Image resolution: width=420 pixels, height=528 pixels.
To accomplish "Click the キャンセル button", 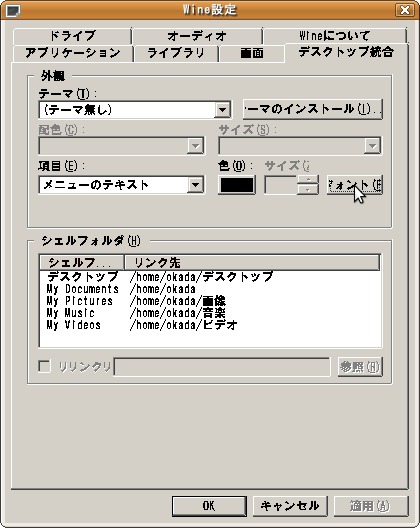I will [x=290, y=506].
